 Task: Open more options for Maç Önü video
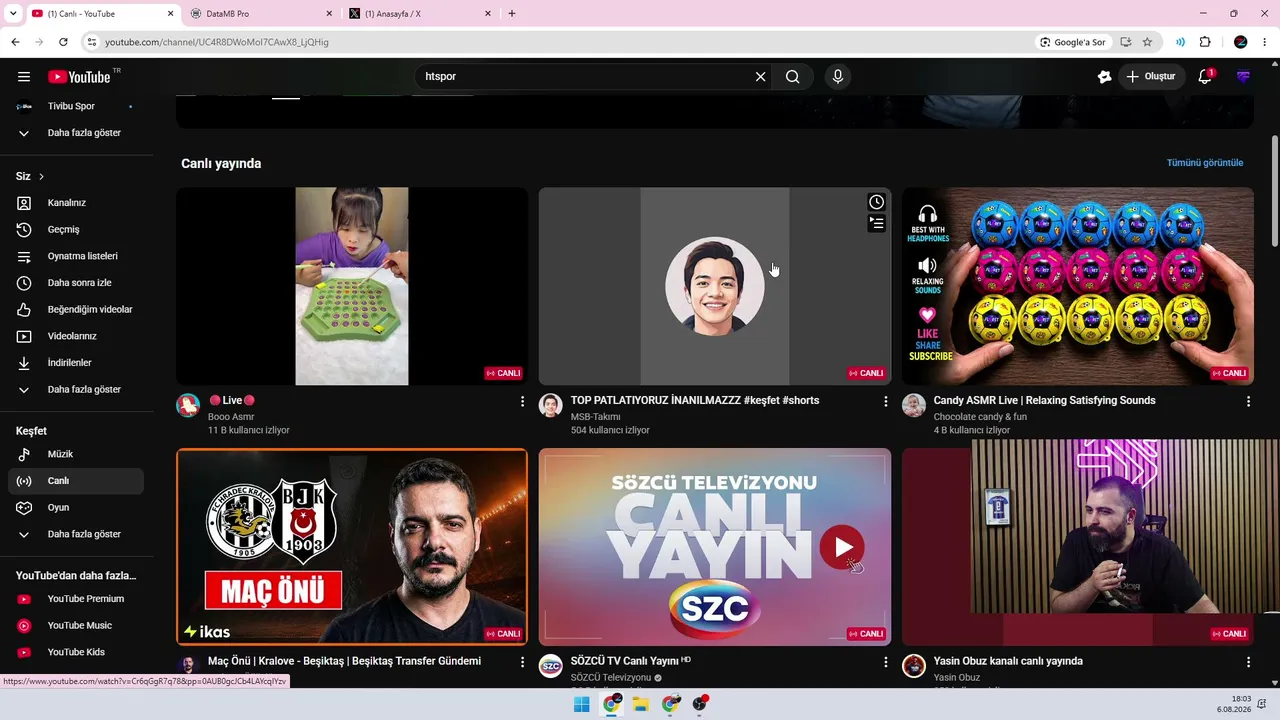coord(522,662)
